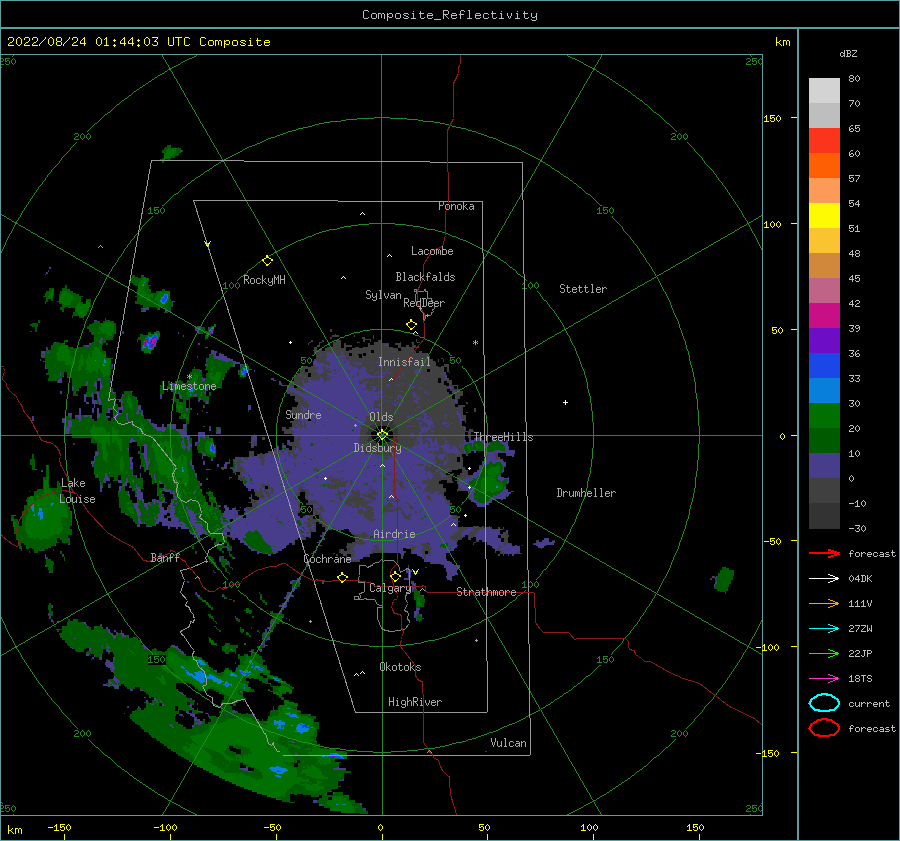Click the red forecast arrow legend icon

pos(824,553)
